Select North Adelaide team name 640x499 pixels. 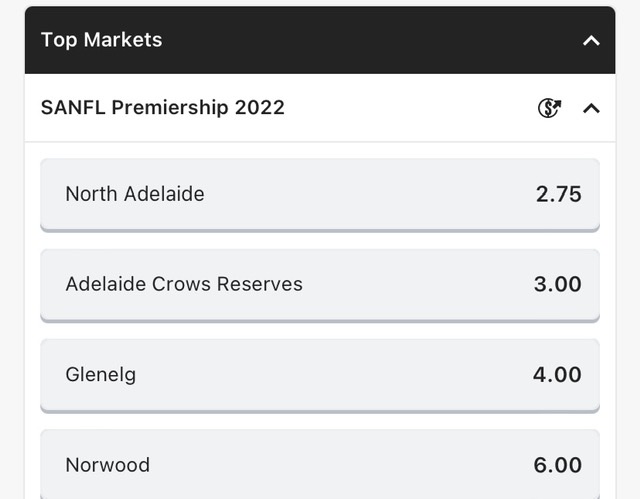point(135,194)
